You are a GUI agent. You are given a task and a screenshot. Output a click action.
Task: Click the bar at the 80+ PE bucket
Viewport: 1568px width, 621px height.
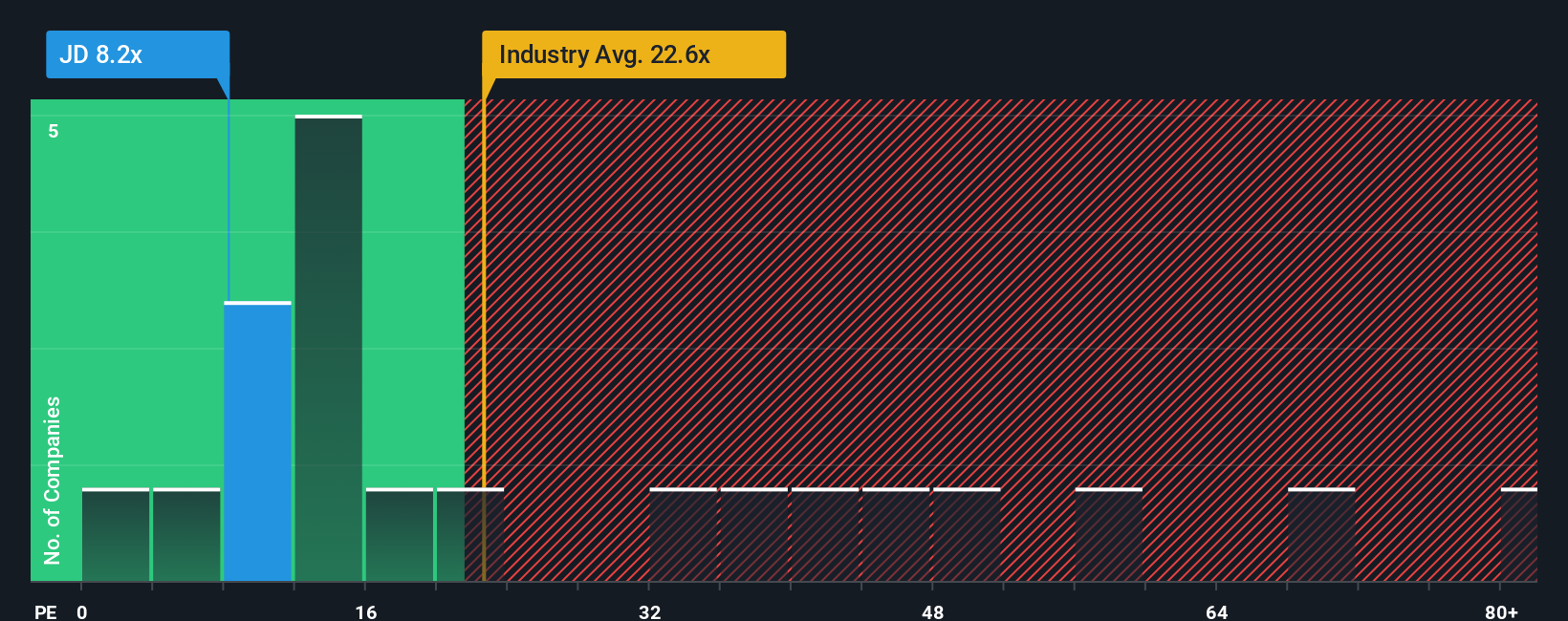[x=1518, y=534]
